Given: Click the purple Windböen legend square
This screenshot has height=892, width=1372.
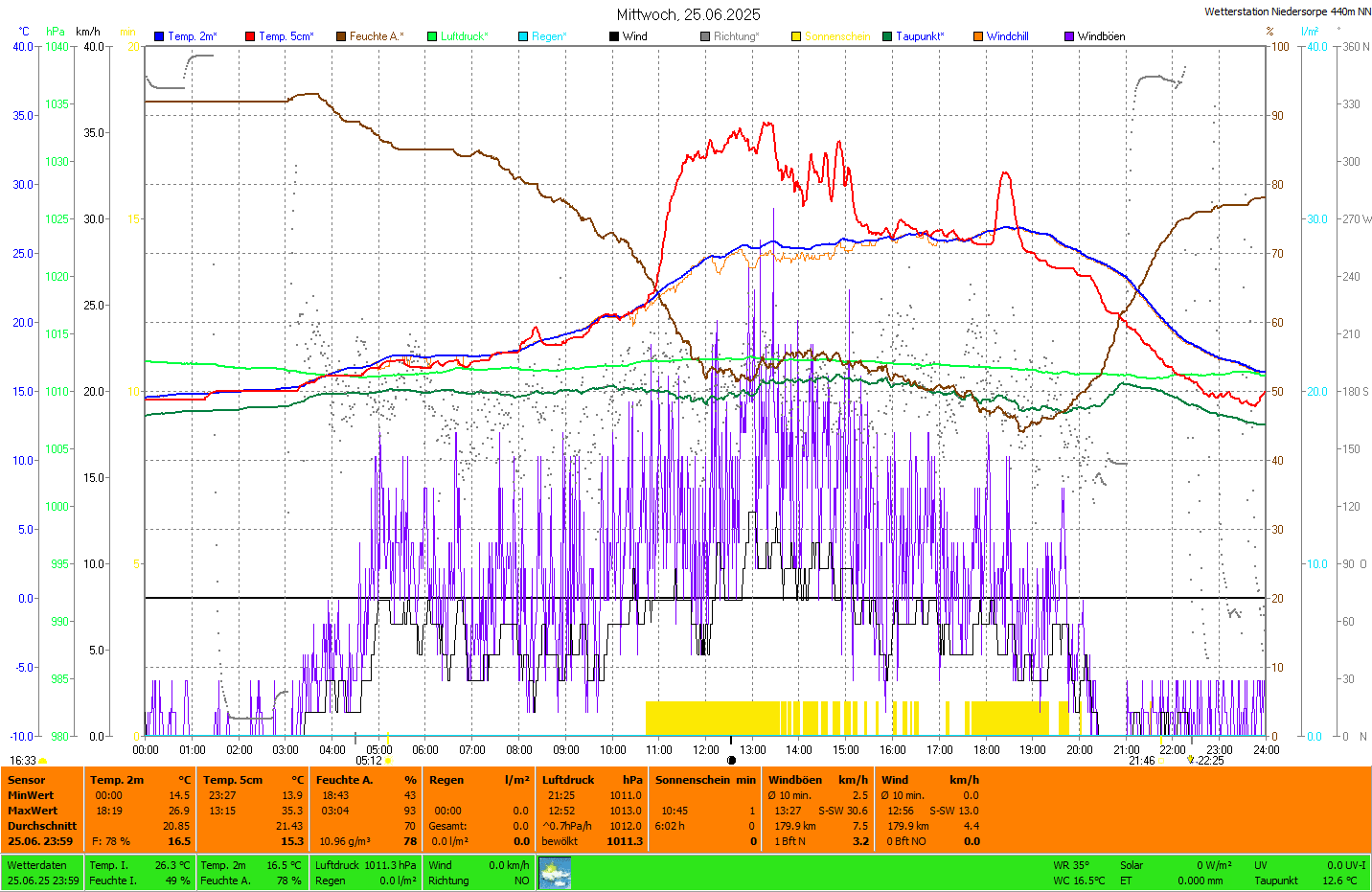Looking at the screenshot, I should pos(1069,36).
